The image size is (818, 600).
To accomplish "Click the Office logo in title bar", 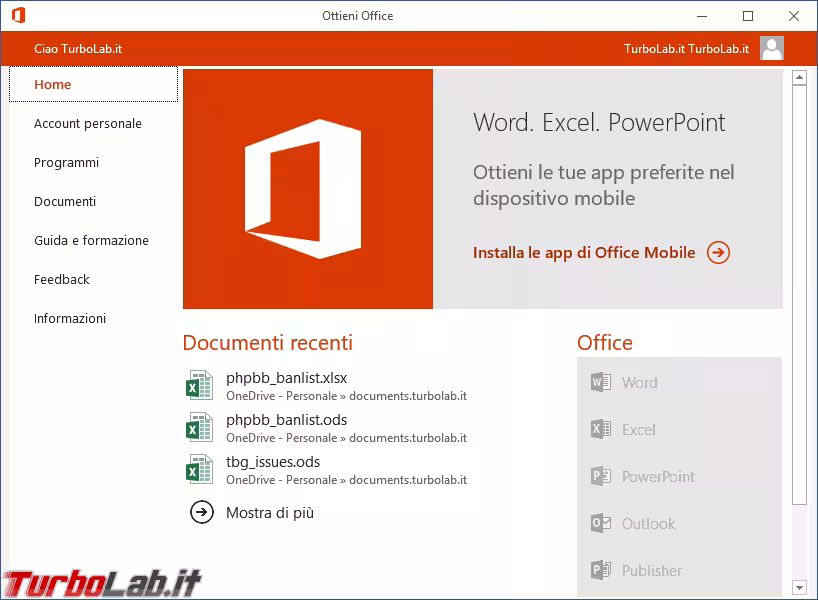I will point(18,15).
